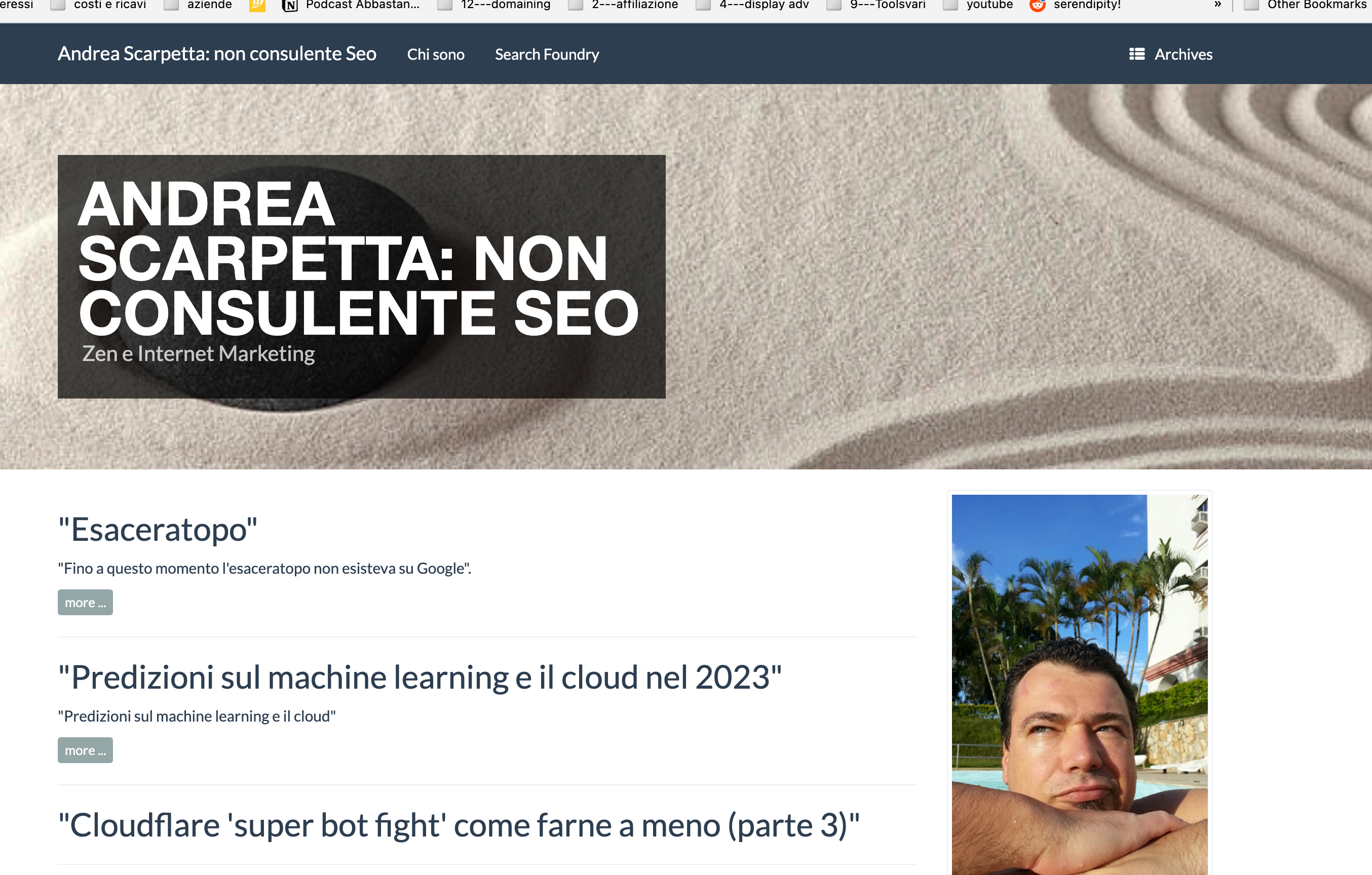Click the Andrea Scarpetta: non consulente Seo brand link
The image size is (1372, 875).
pos(217,54)
